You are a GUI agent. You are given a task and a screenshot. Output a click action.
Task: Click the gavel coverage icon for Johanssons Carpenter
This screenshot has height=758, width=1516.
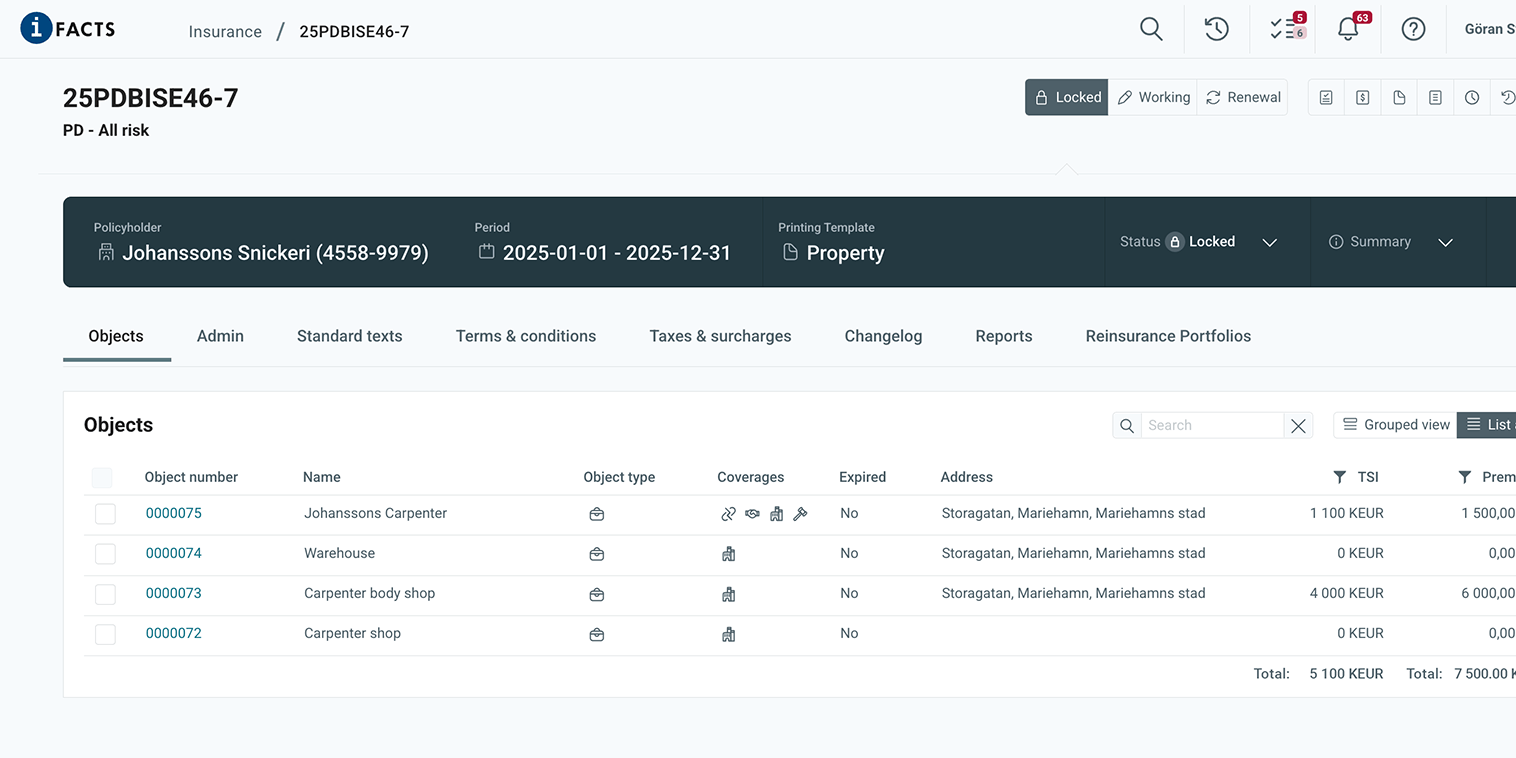(x=800, y=514)
